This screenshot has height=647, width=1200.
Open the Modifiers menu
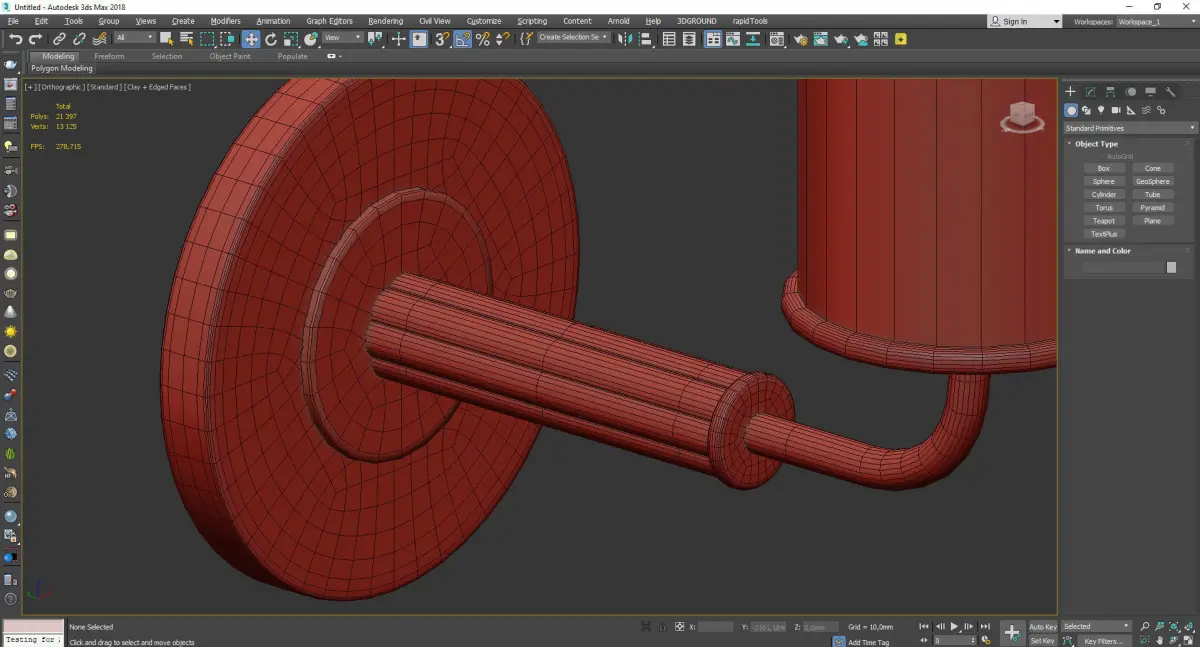click(x=225, y=21)
